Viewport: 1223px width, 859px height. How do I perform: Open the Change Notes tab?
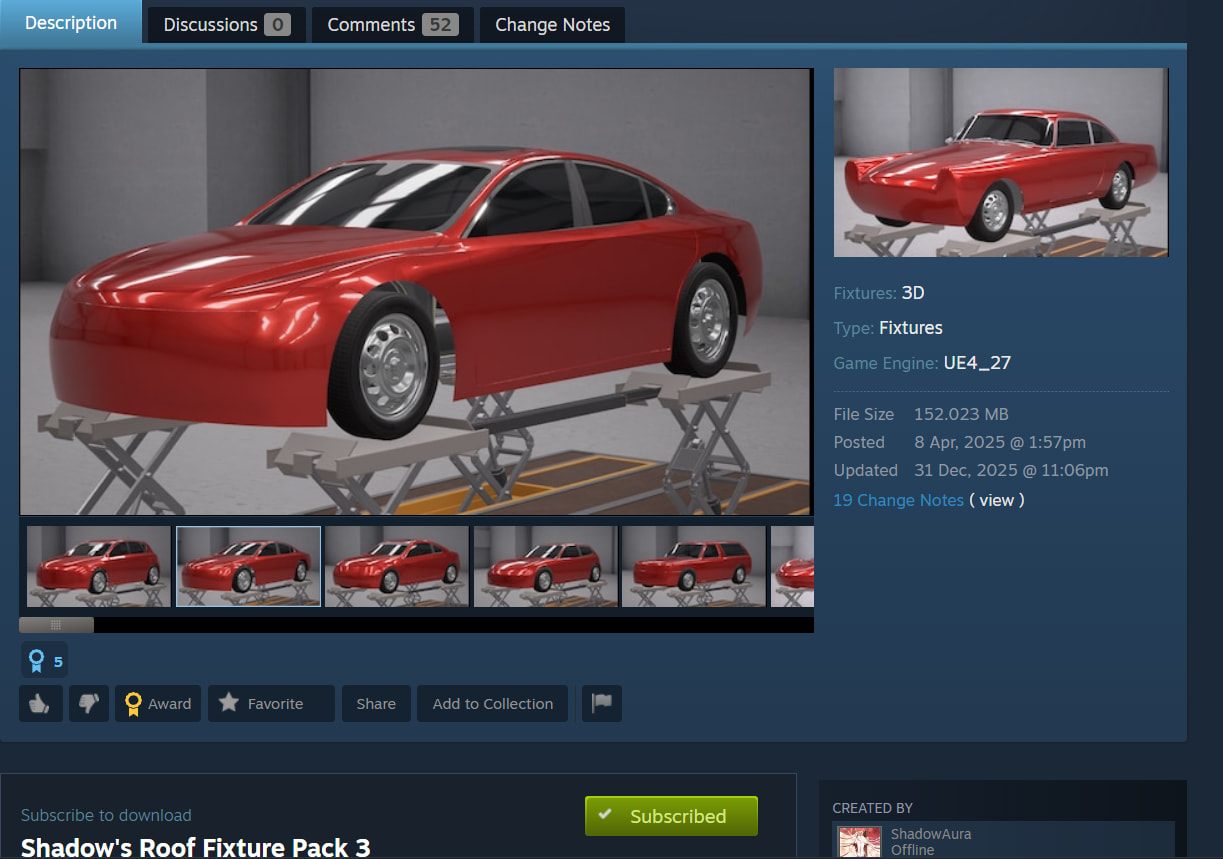[553, 25]
